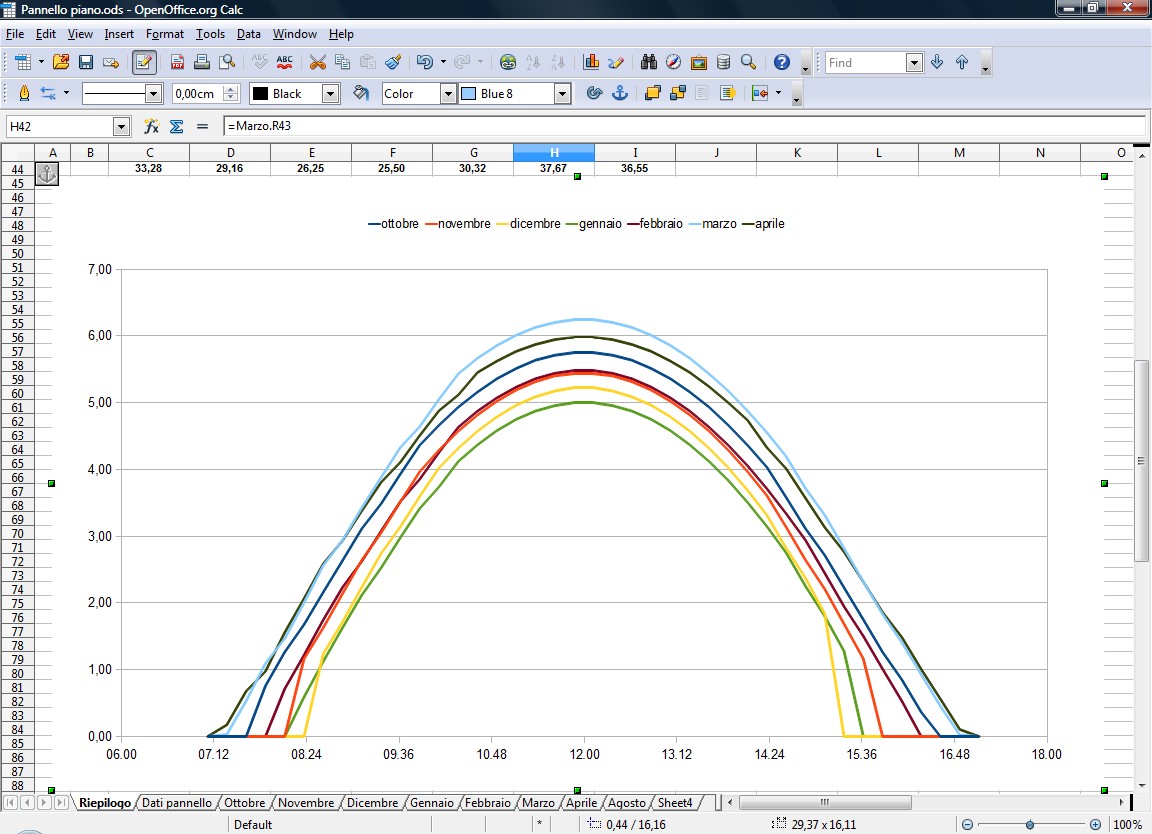Image resolution: width=1152 pixels, height=834 pixels.
Task: Switch to the Marzo sheet tab
Action: (x=538, y=803)
